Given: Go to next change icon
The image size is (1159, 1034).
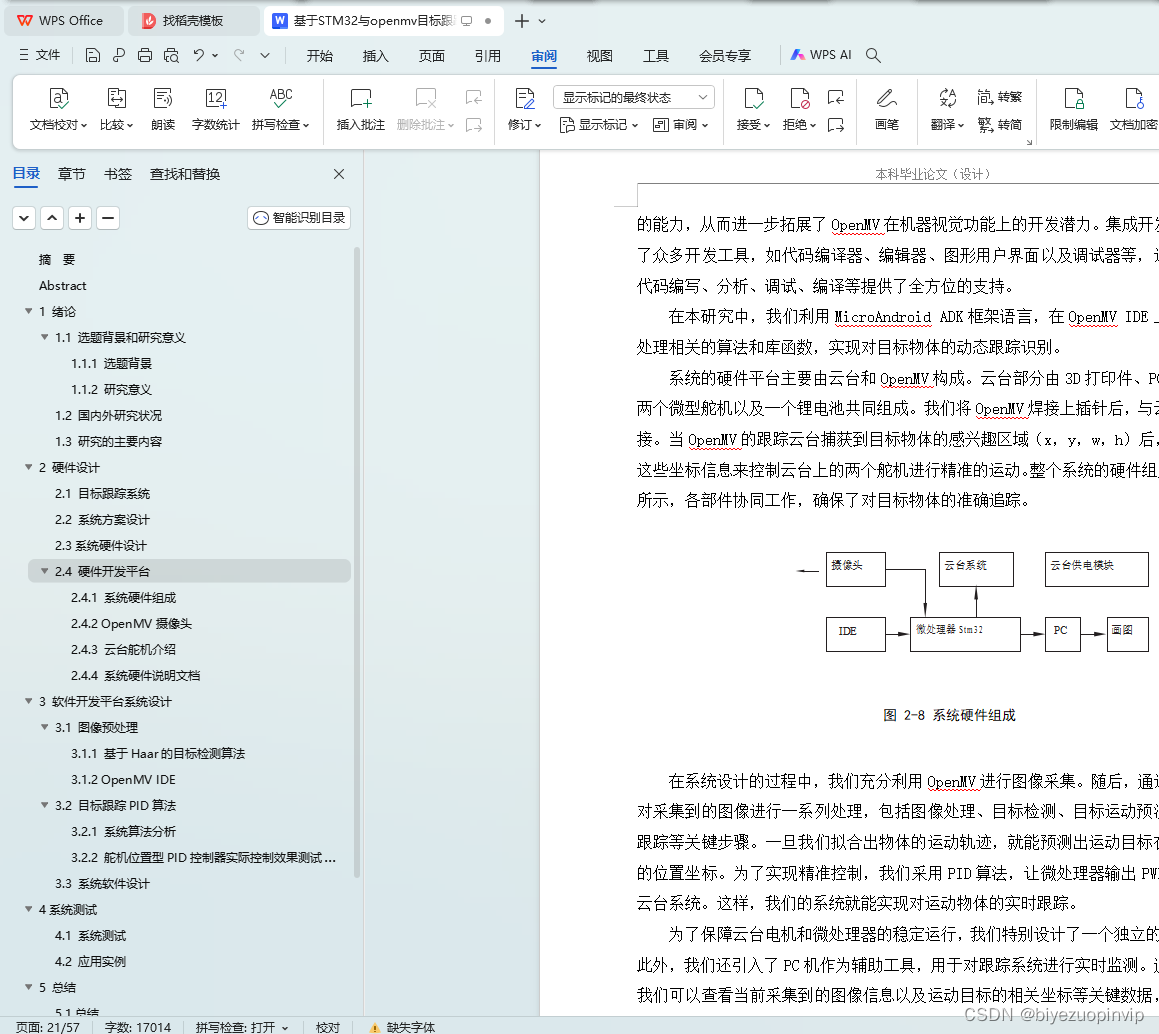Looking at the screenshot, I should (x=836, y=125).
